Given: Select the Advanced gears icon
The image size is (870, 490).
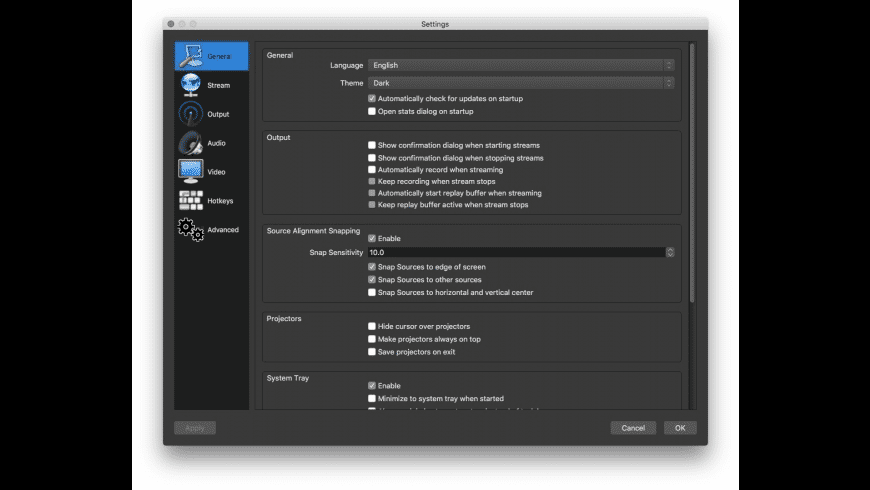Looking at the screenshot, I should 191,229.
